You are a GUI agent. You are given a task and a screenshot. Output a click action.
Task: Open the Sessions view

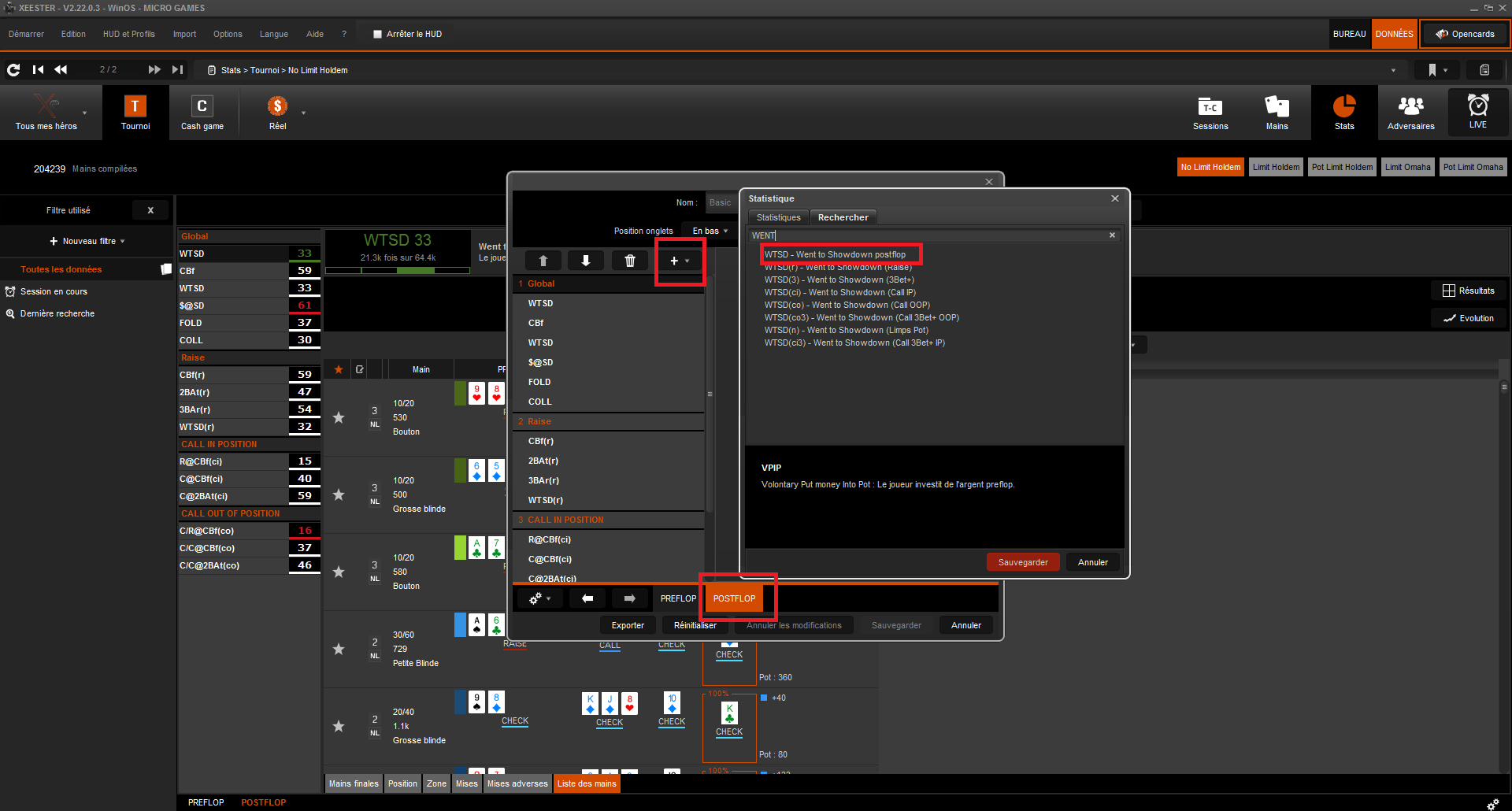click(1210, 113)
